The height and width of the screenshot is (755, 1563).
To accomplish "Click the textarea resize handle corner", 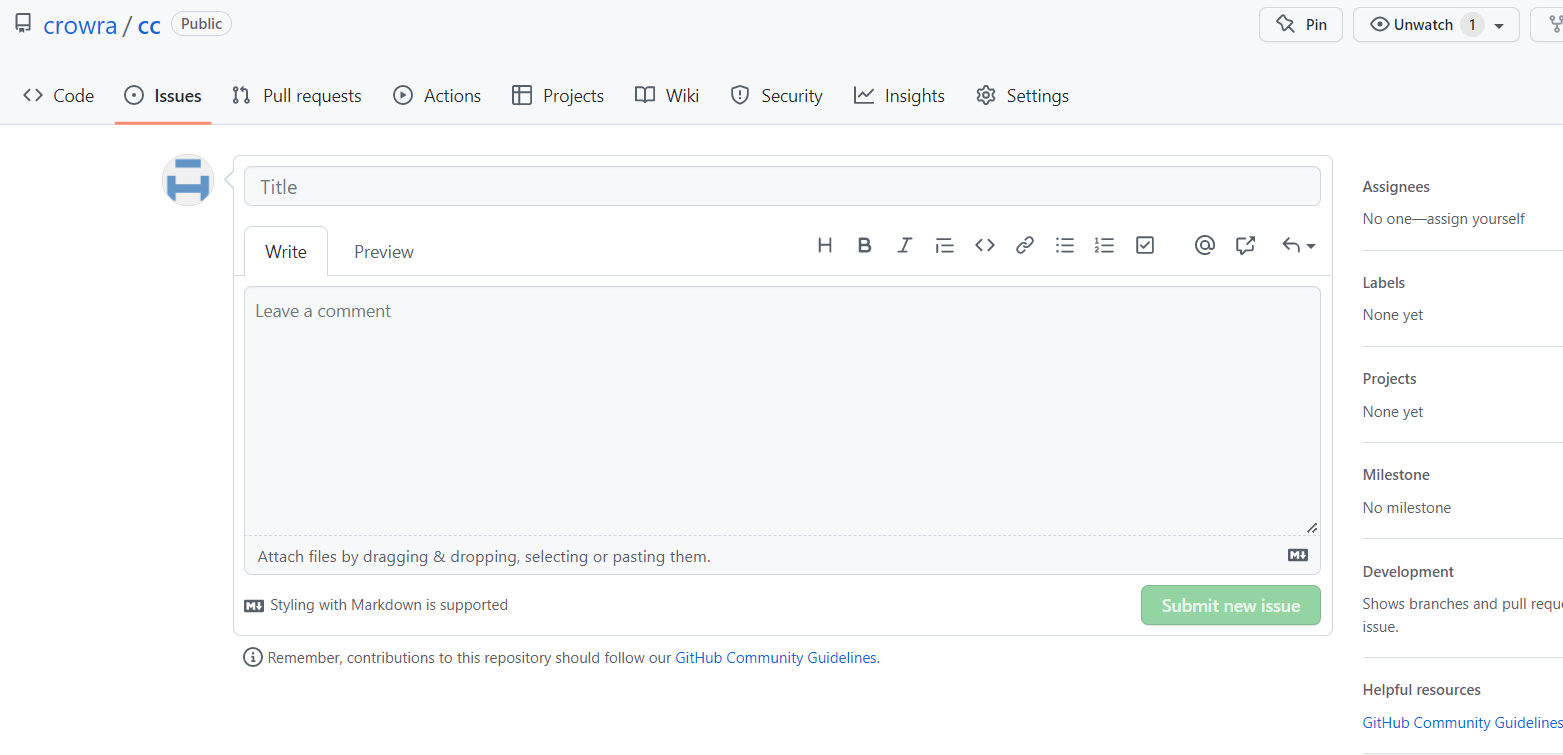I will point(1311,527).
